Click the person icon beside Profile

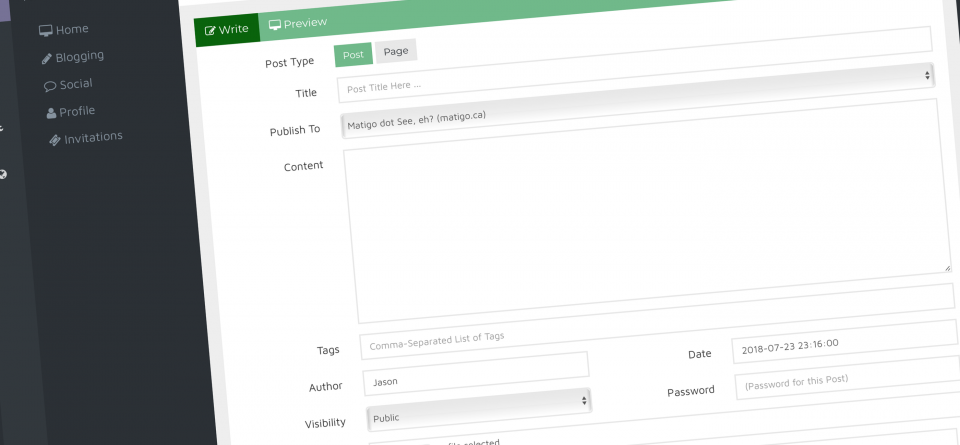pyautogui.click(x=52, y=113)
